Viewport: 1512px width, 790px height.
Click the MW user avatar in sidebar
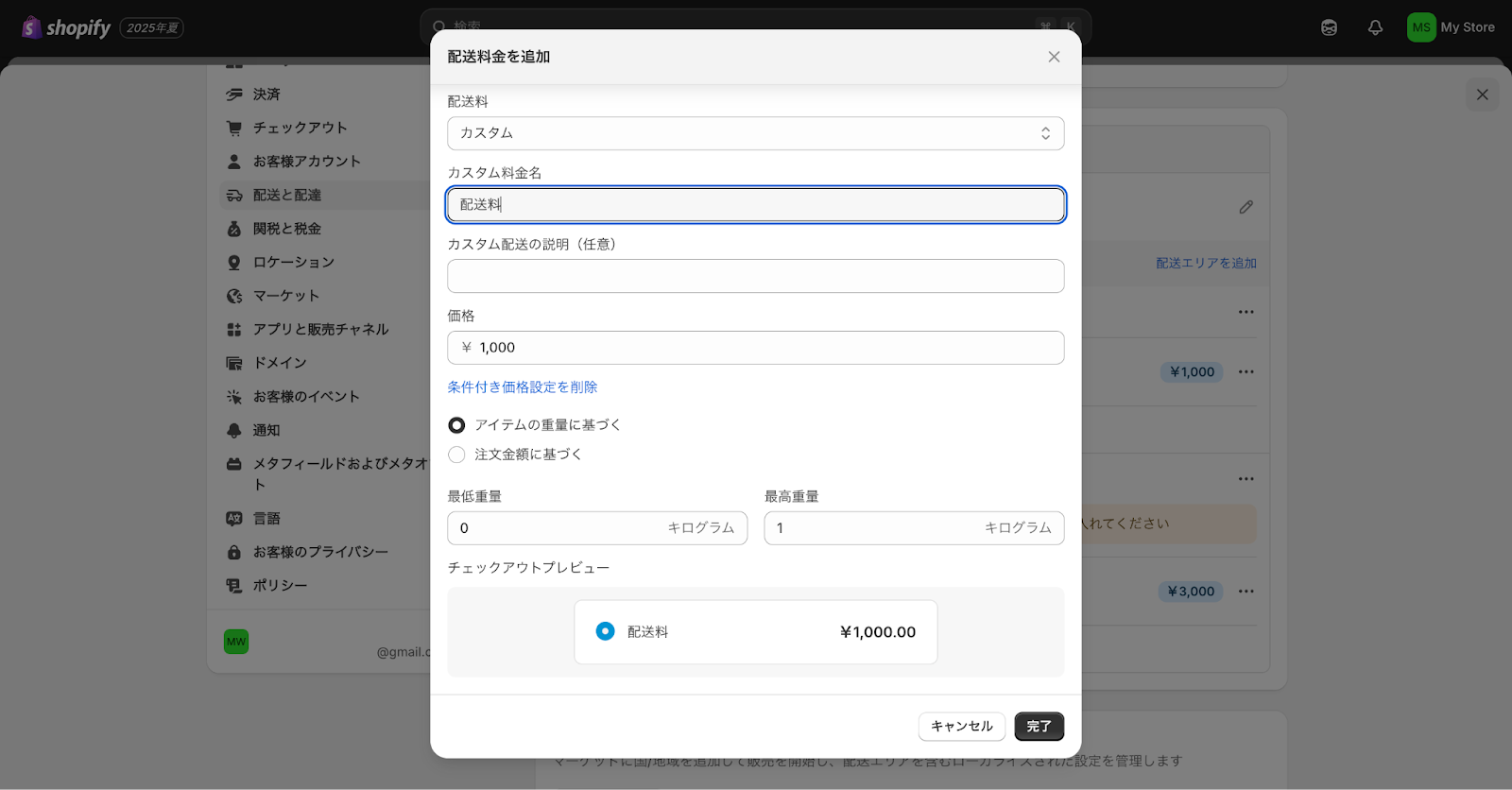236,642
